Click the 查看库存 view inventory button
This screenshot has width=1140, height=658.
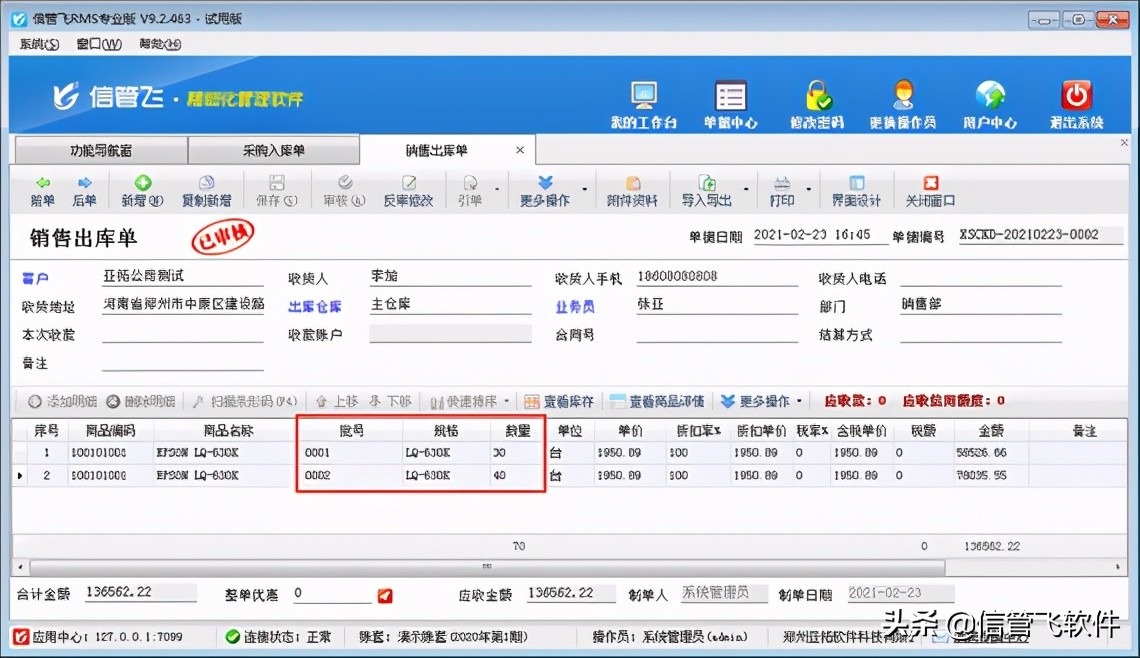click(560, 402)
